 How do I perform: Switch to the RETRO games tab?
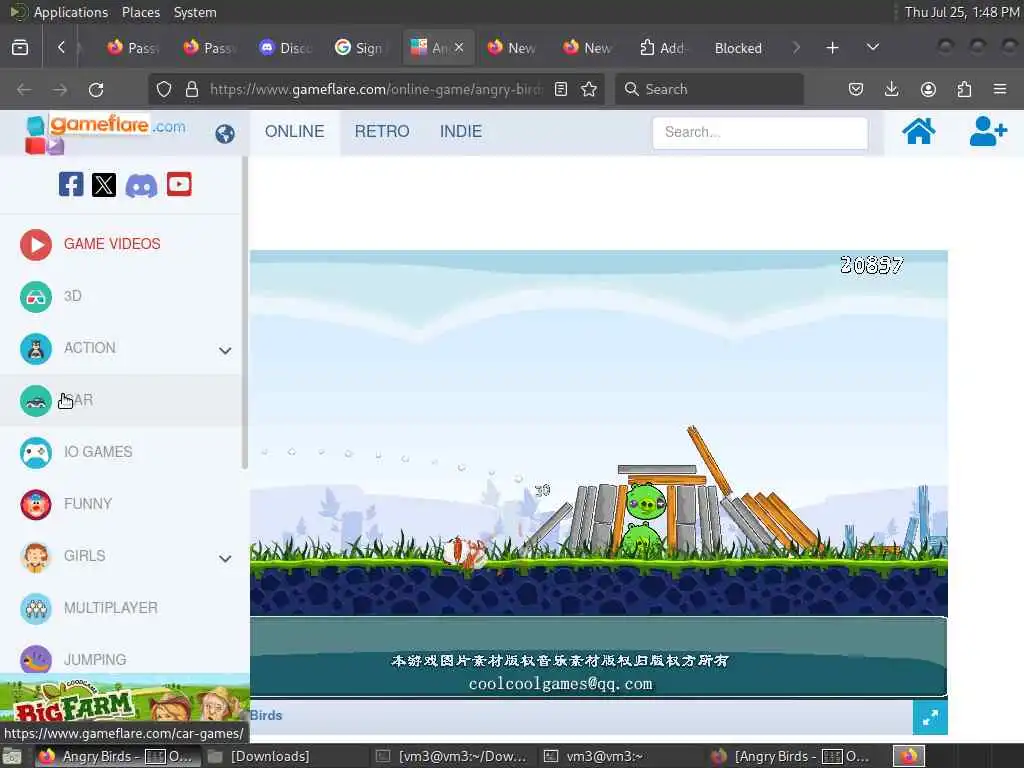point(382,132)
